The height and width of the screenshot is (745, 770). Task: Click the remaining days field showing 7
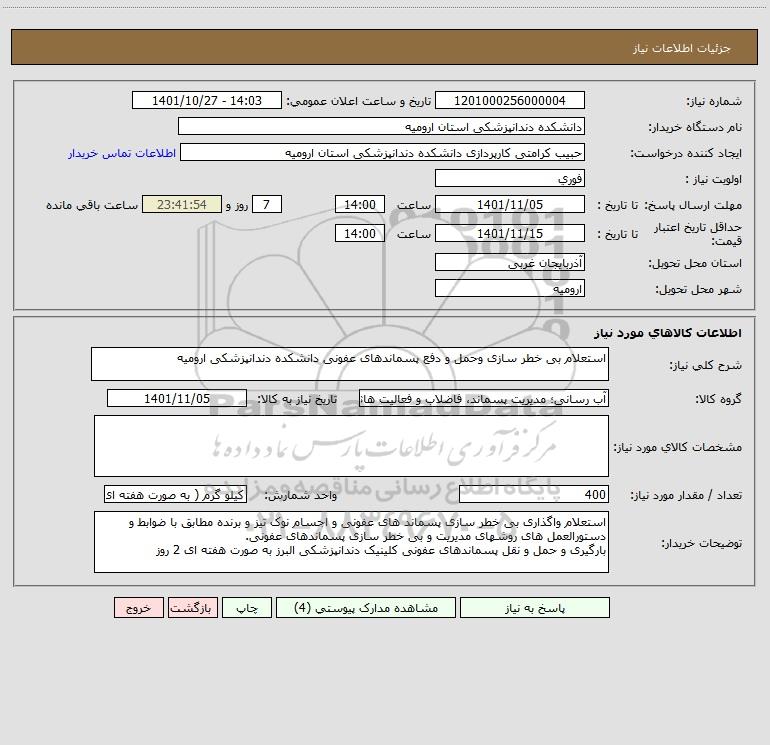coord(267,204)
